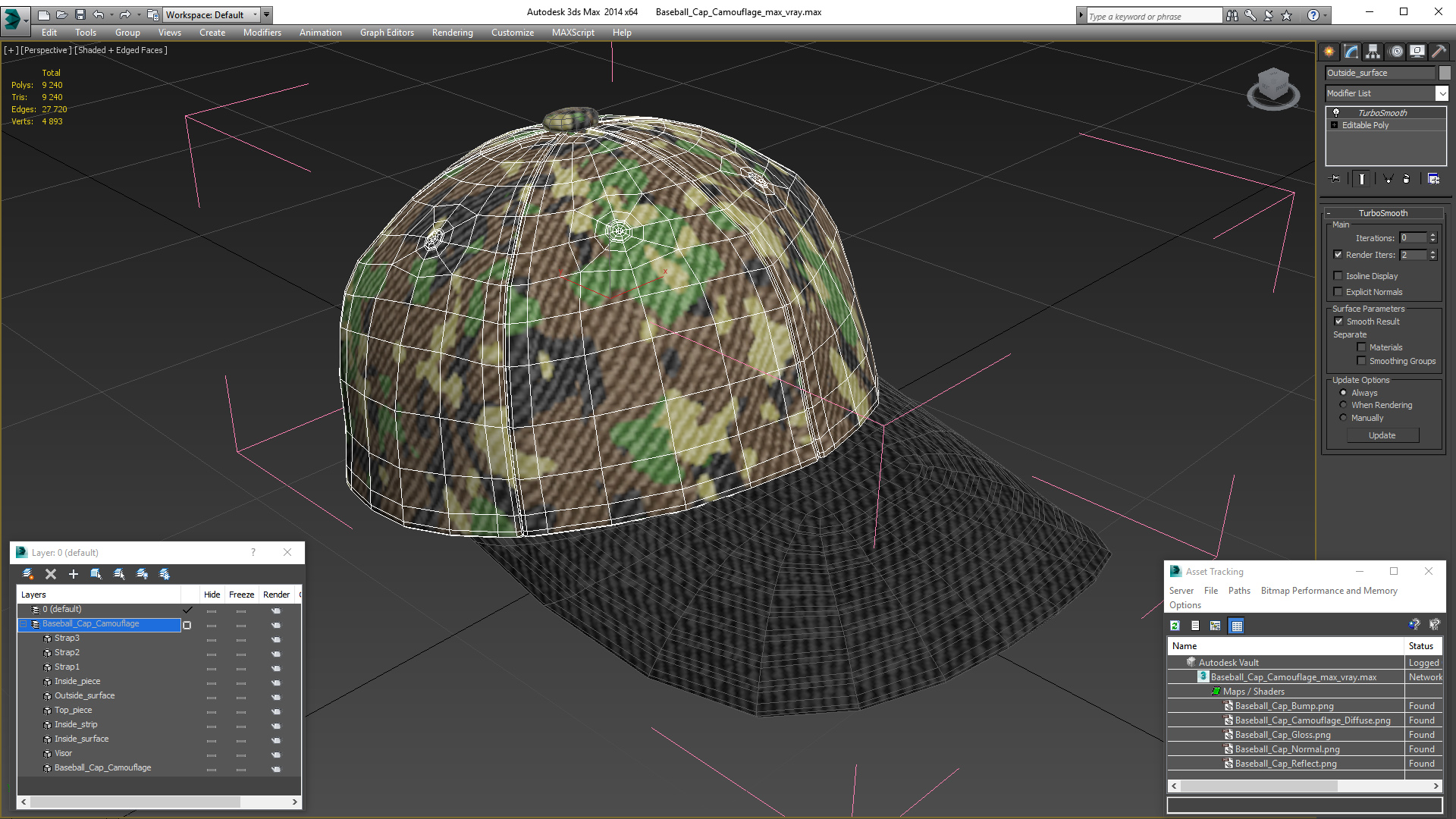Open the Rendering menu
Screen dimensions: 1456x819
click(452, 33)
